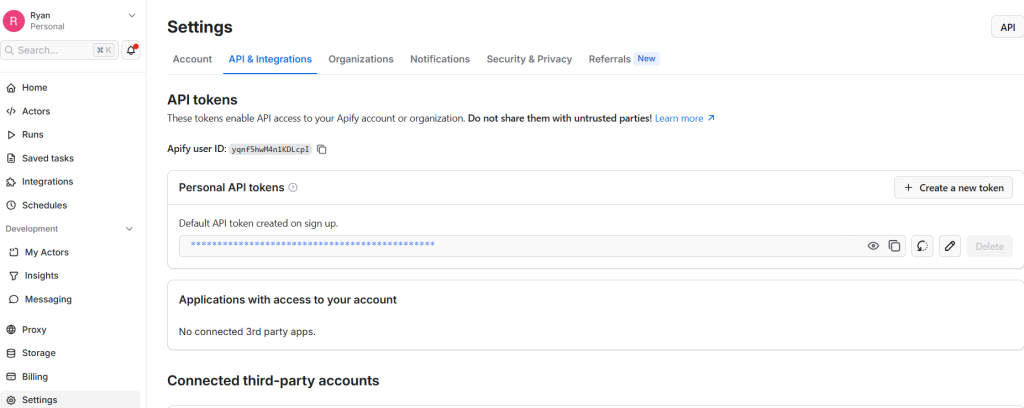1024x408 pixels.
Task: Click the No connected 3rd party apps text
Action: pyautogui.click(x=247, y=332)
